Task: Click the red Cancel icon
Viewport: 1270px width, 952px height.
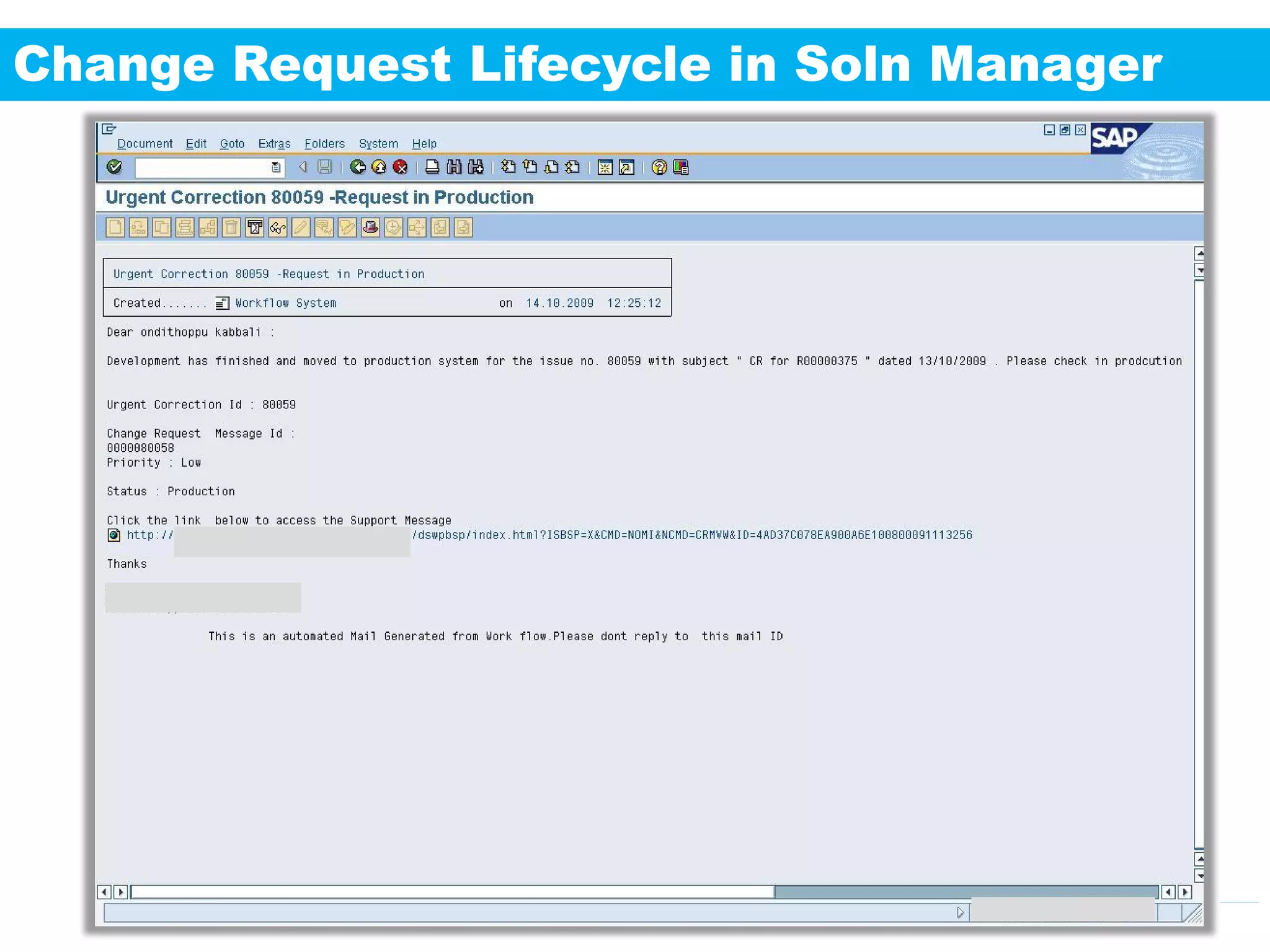Action: [x=401, y=167]
